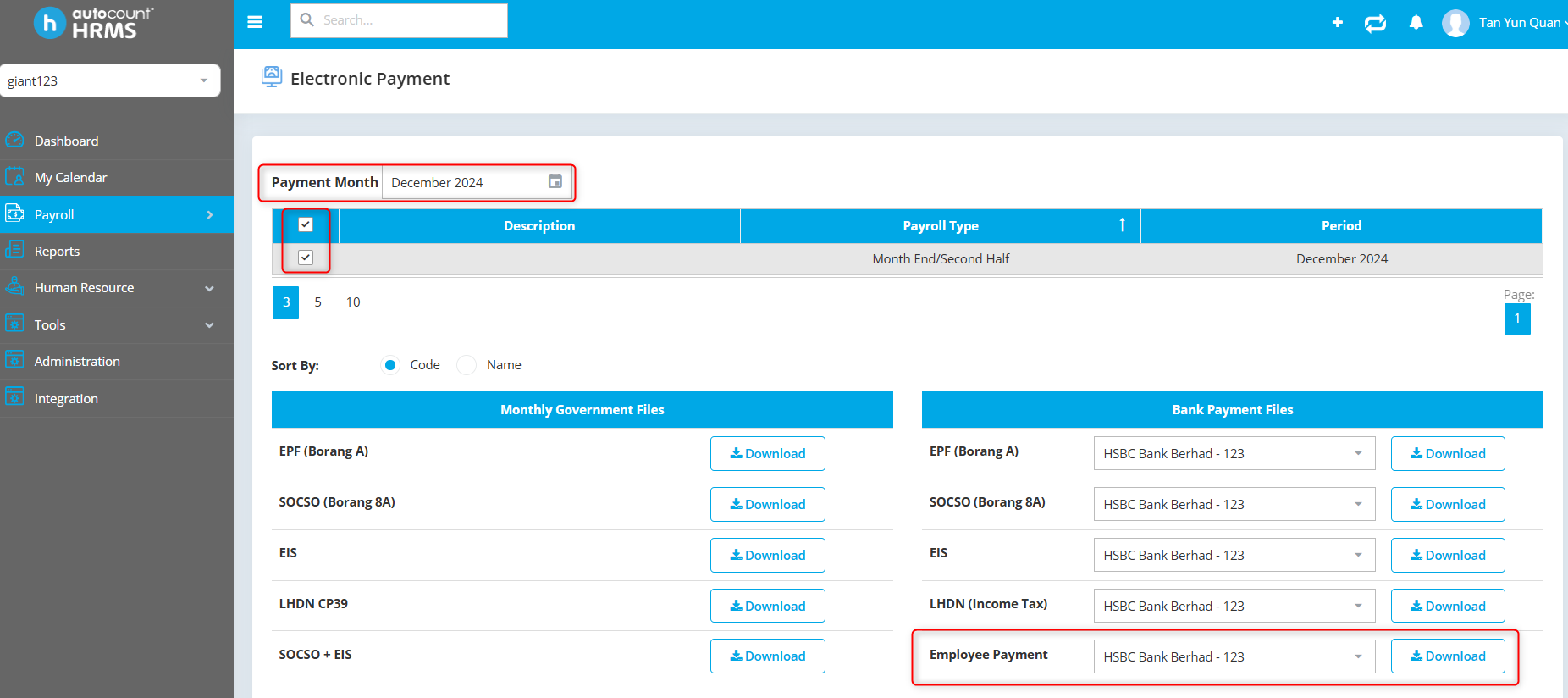Download Employee Payment bank file
This screenshot has width=1568, height=698.
pyautogui.click(x=1448, y=656)
